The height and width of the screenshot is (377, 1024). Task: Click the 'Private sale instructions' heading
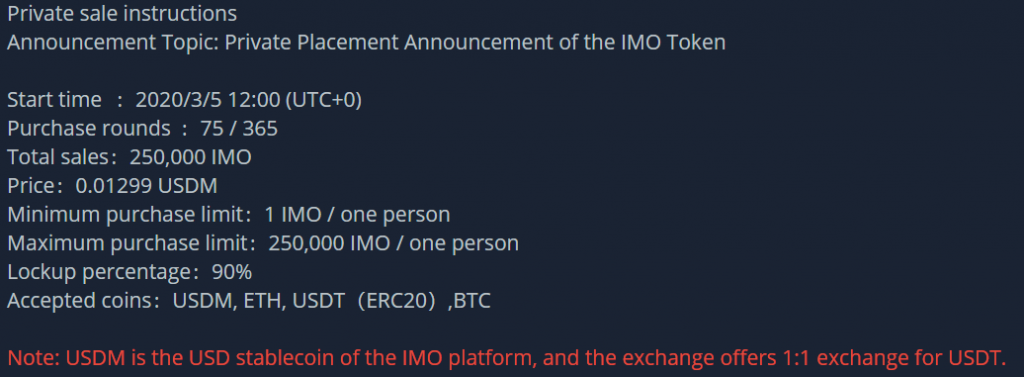coord(122,14)
